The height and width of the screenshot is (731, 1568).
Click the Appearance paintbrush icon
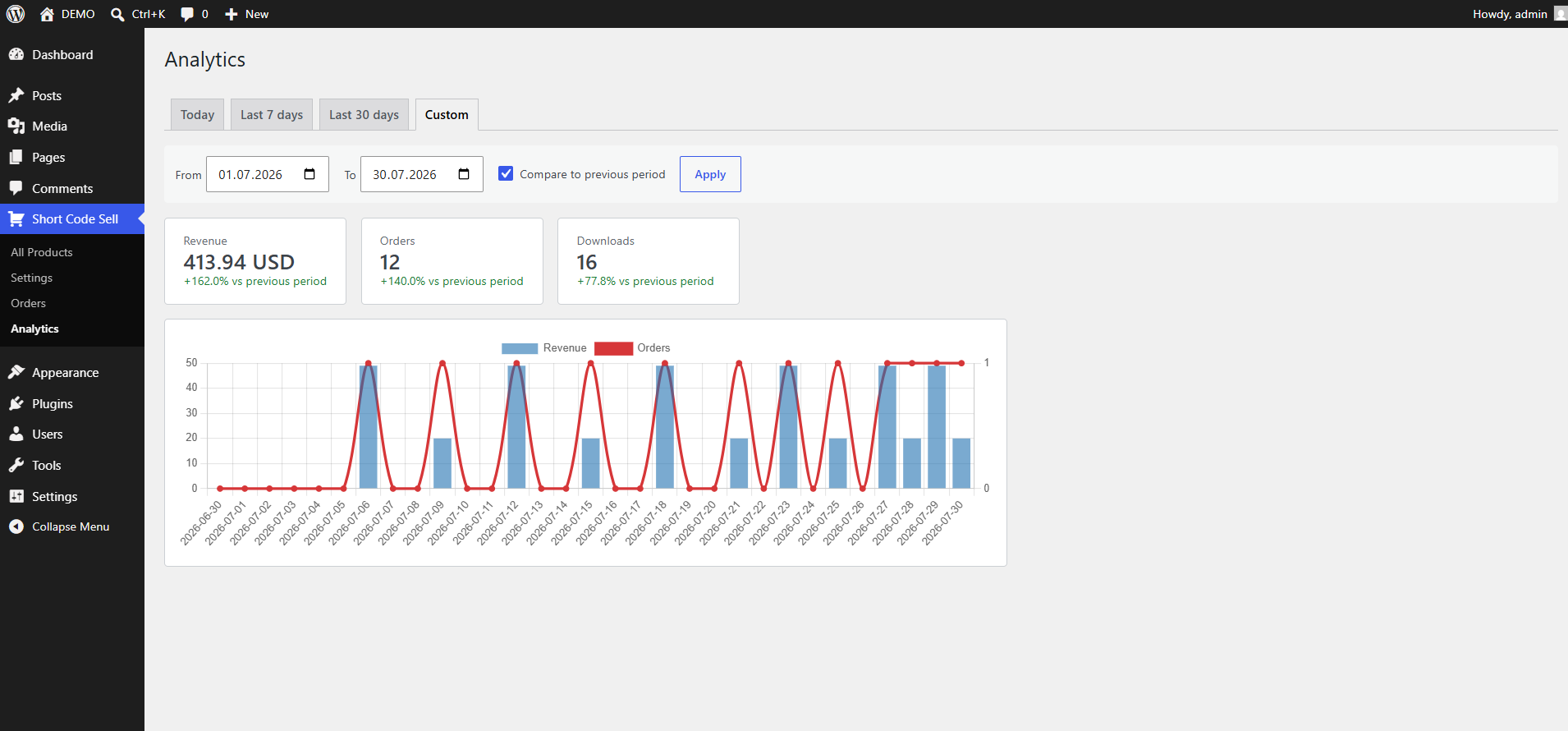pos(16,372)
